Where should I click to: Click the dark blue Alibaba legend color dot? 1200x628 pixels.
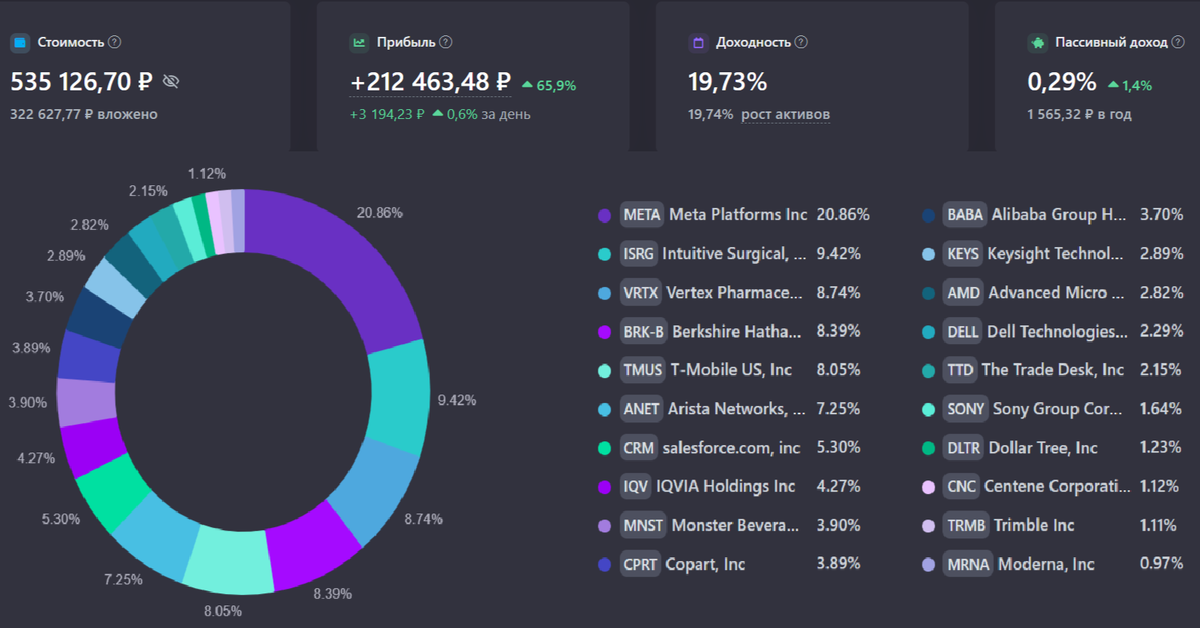coord(928,215)
